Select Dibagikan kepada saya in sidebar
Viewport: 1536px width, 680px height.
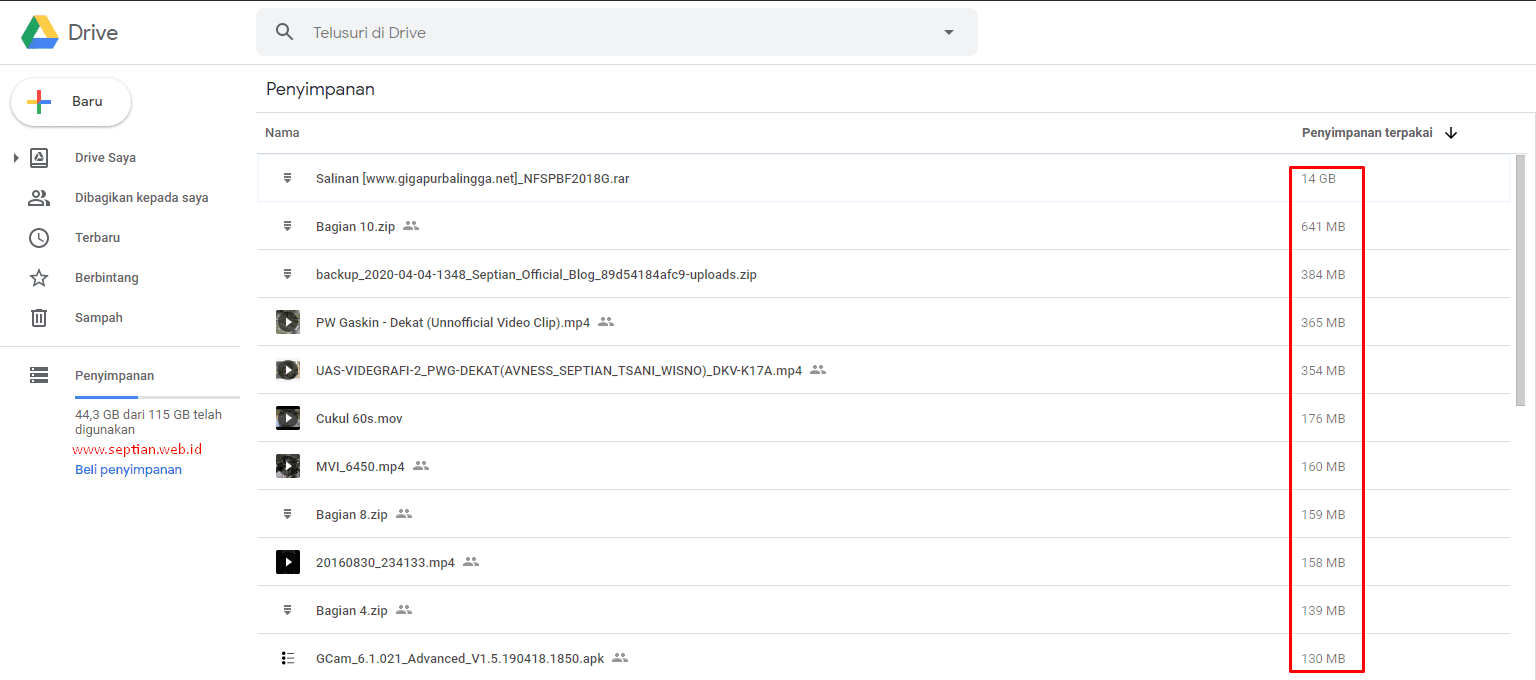coord(140,197)
